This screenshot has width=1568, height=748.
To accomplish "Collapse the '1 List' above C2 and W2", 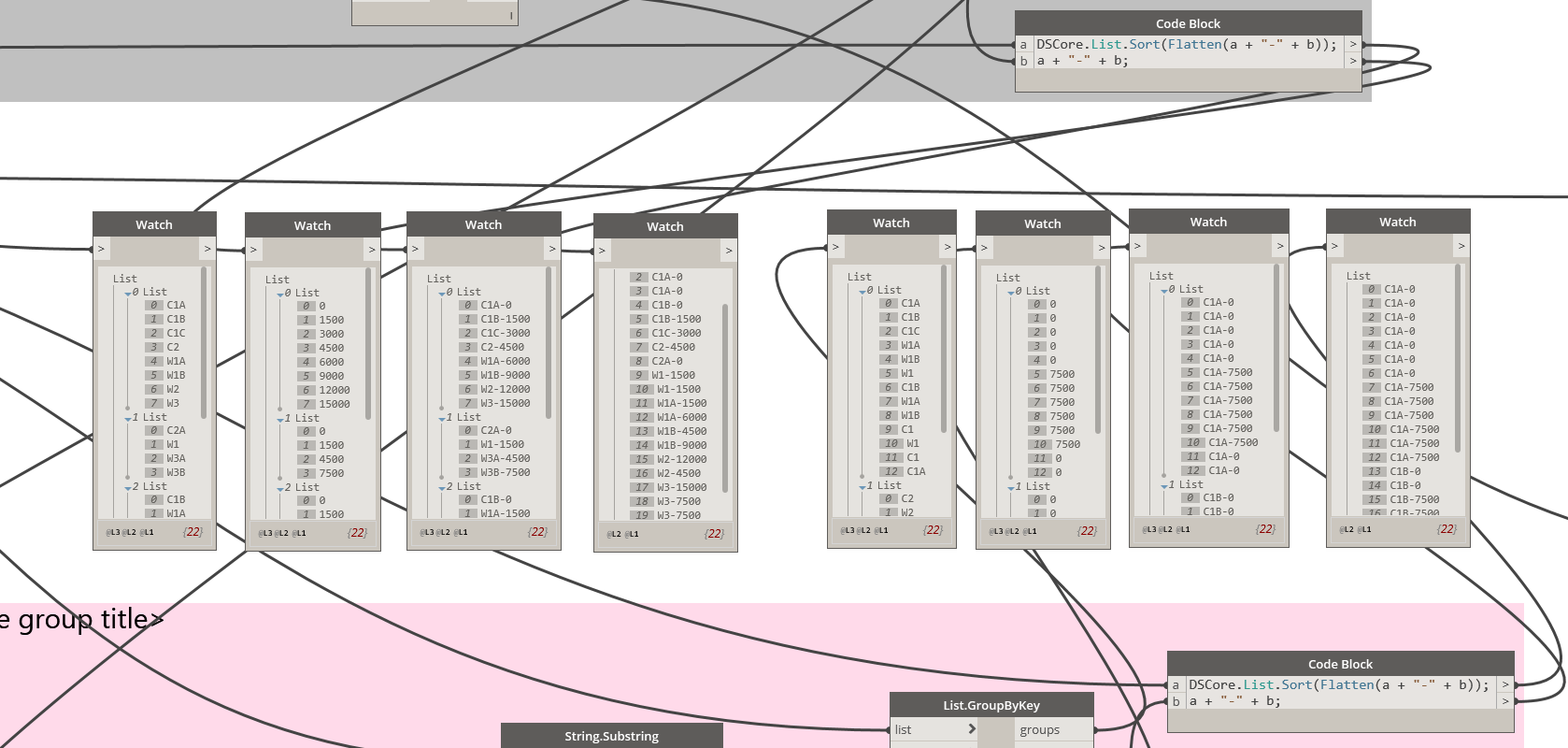I will 862,487.
